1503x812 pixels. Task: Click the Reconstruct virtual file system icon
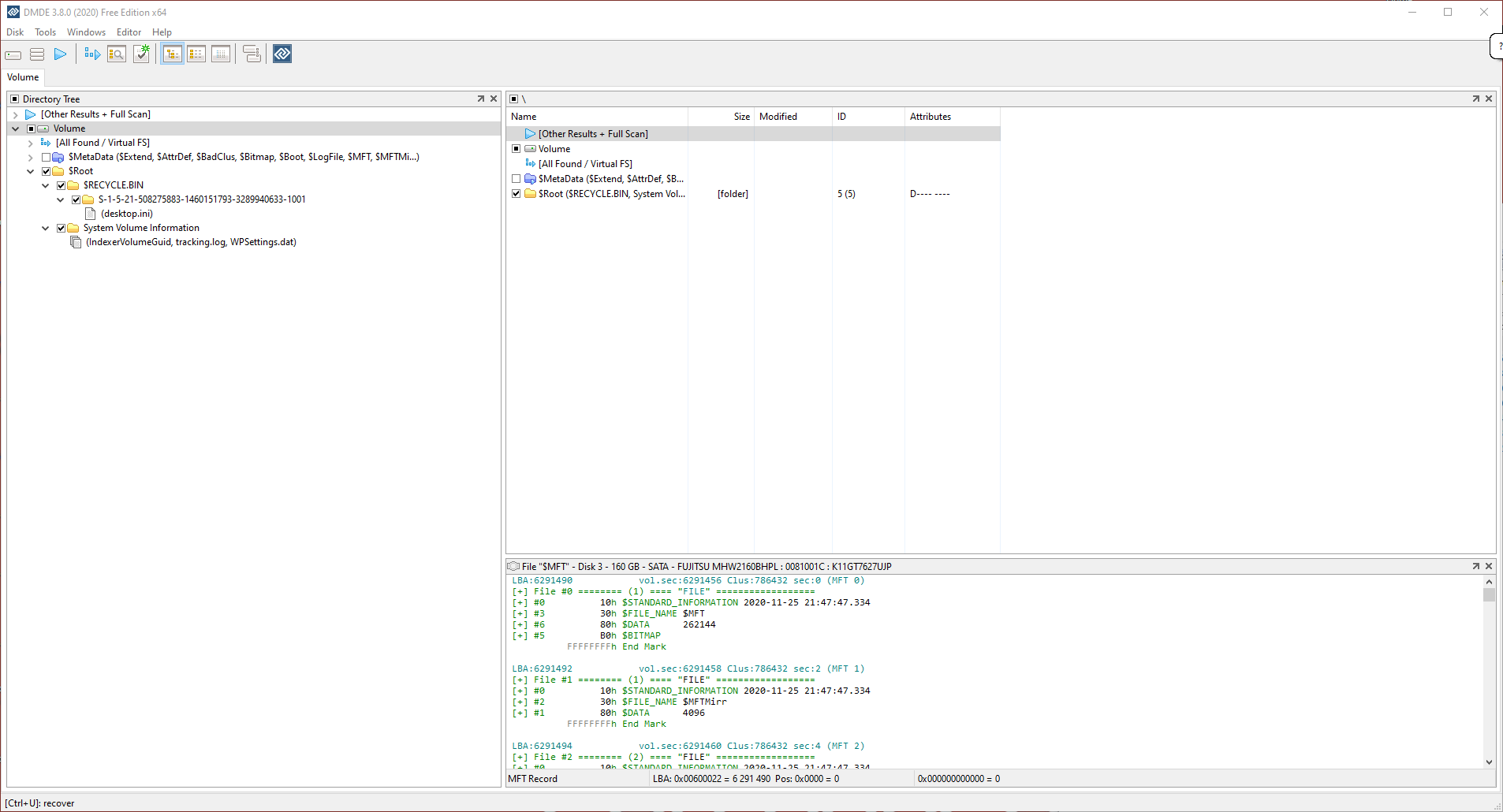(x=92, y=54)
